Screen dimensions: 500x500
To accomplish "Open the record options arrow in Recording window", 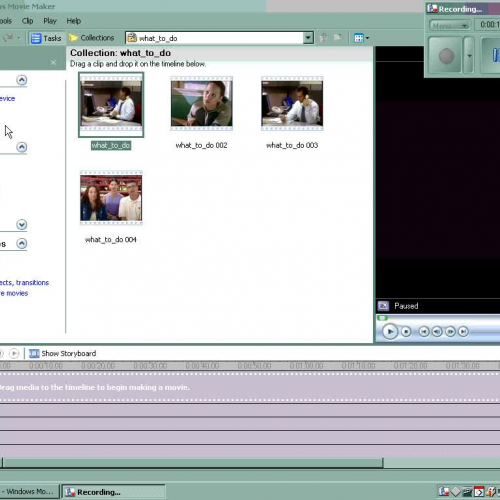I will (469, 55).
